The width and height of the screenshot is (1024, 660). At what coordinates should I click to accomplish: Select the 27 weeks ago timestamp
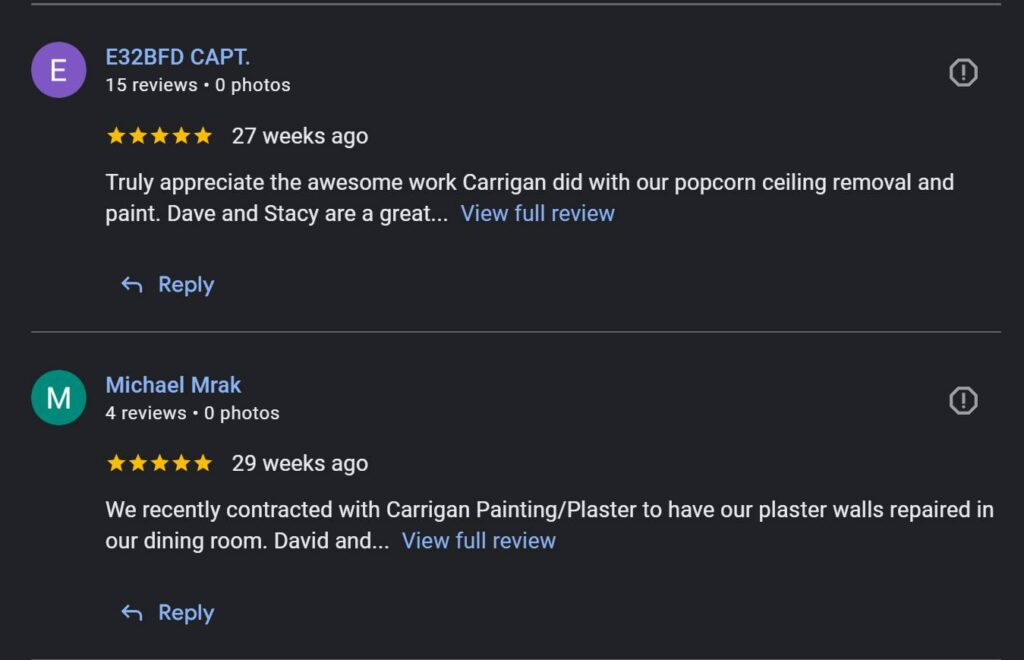pos(298,135)
